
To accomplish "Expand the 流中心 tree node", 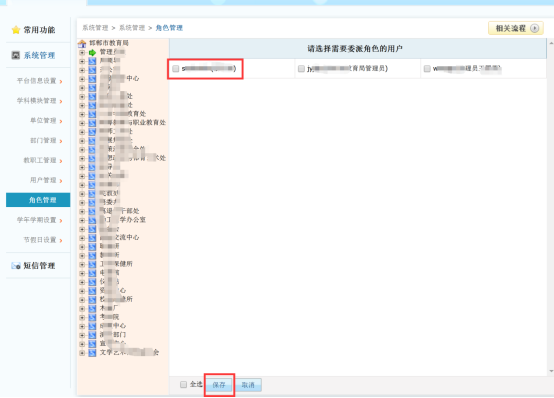I will [x=82, y=238].
